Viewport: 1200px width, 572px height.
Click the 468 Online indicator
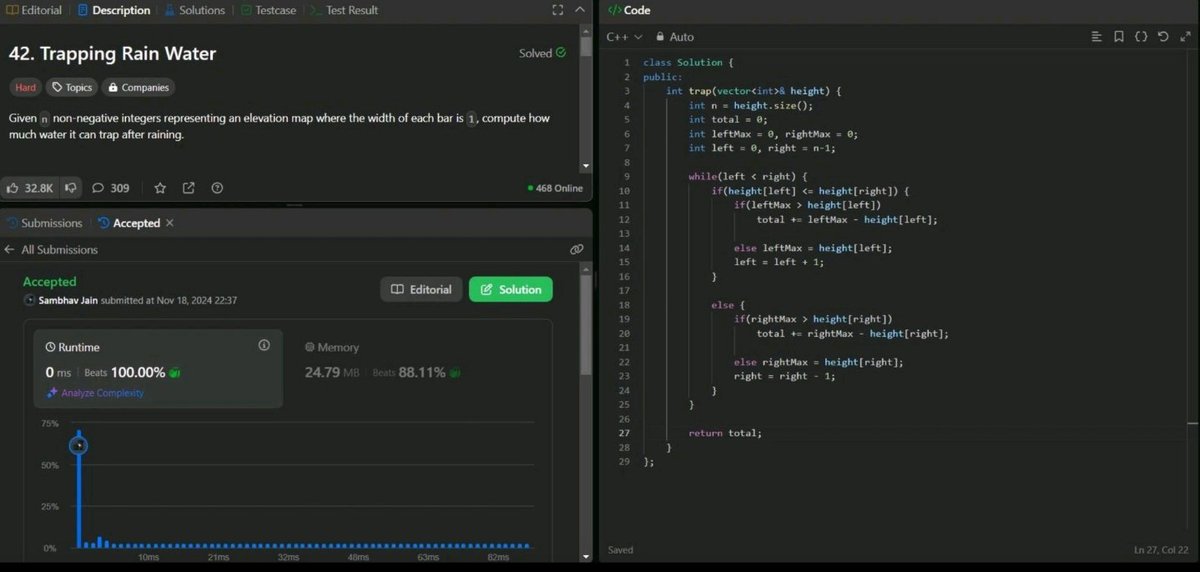tap(555, 188)
